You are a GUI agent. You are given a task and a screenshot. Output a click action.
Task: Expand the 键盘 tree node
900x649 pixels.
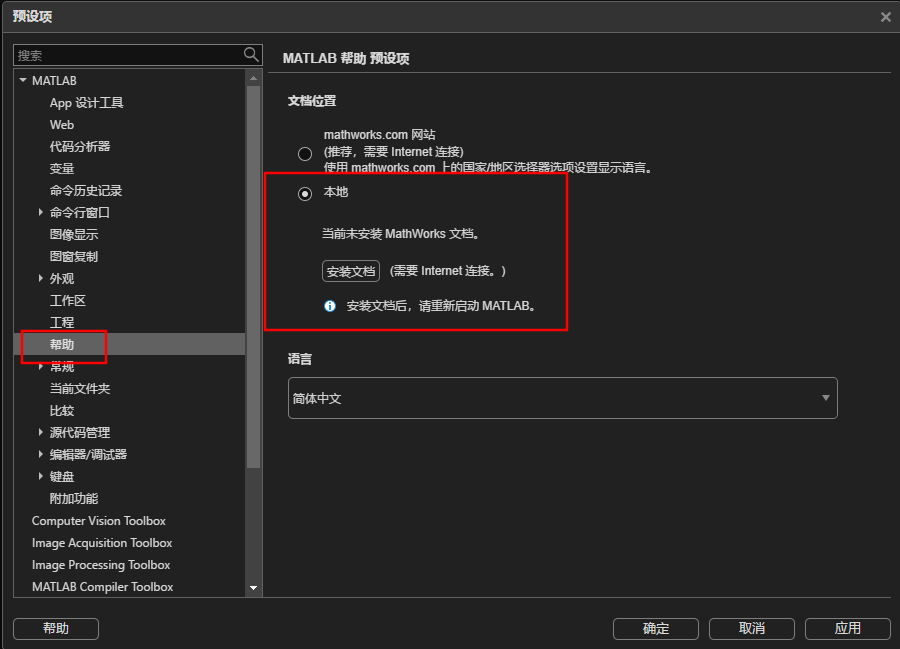pos(40,476)
